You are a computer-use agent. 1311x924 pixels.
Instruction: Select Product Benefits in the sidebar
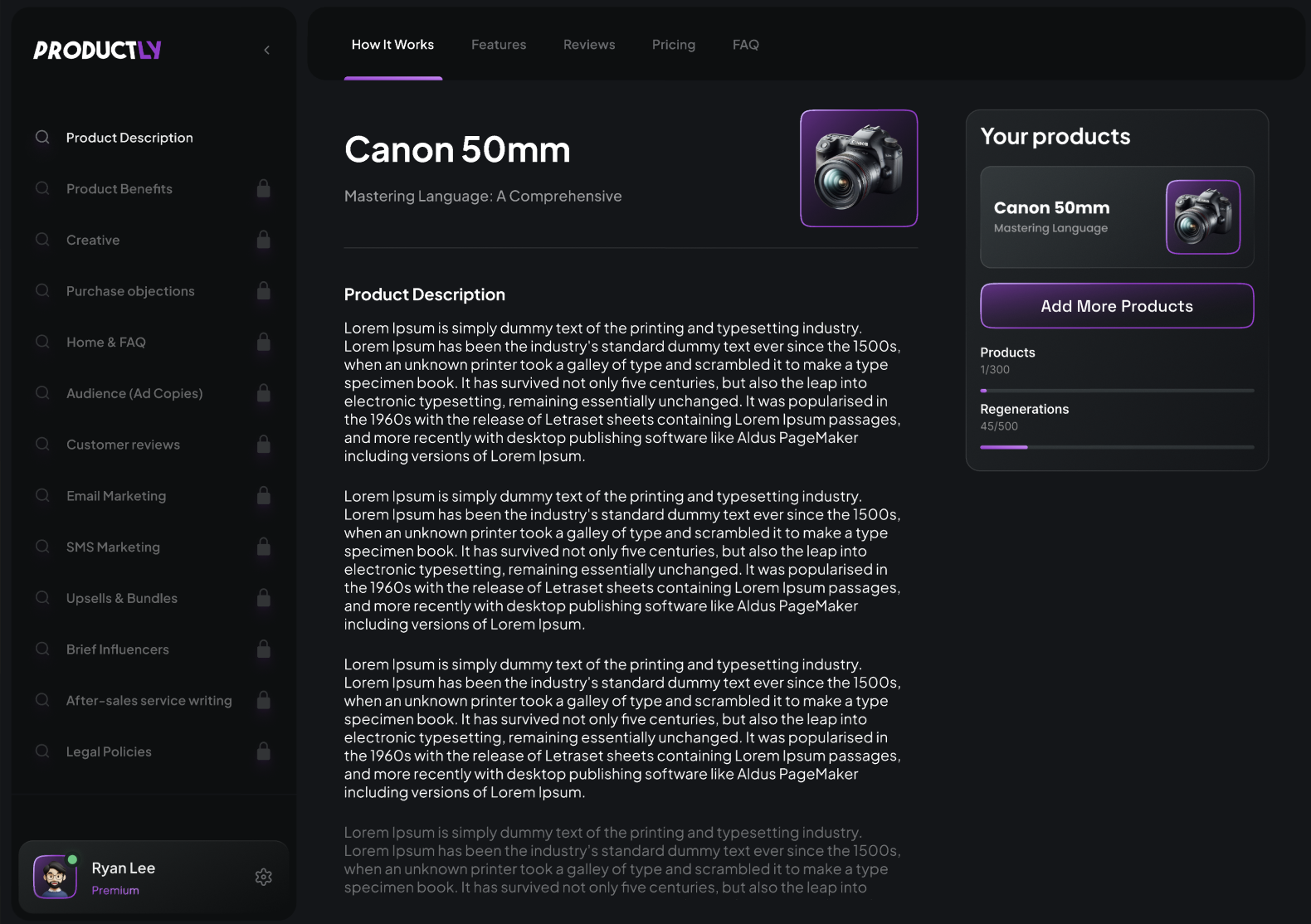[x=119, y=189]
